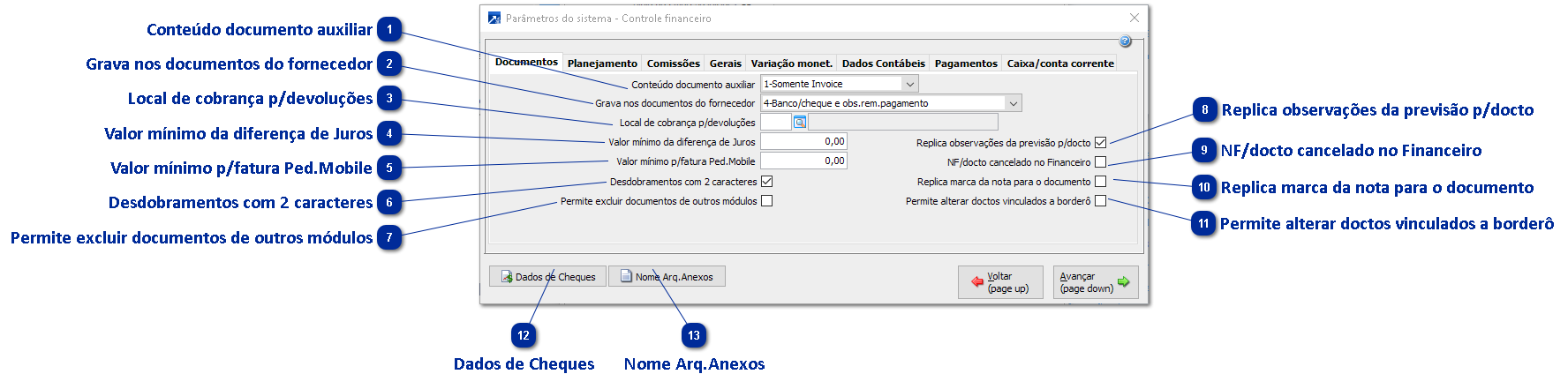Screen dimensions: 1568x389
Task: Open the Dados Contábeis tab
Action: (x=883, y=64)
